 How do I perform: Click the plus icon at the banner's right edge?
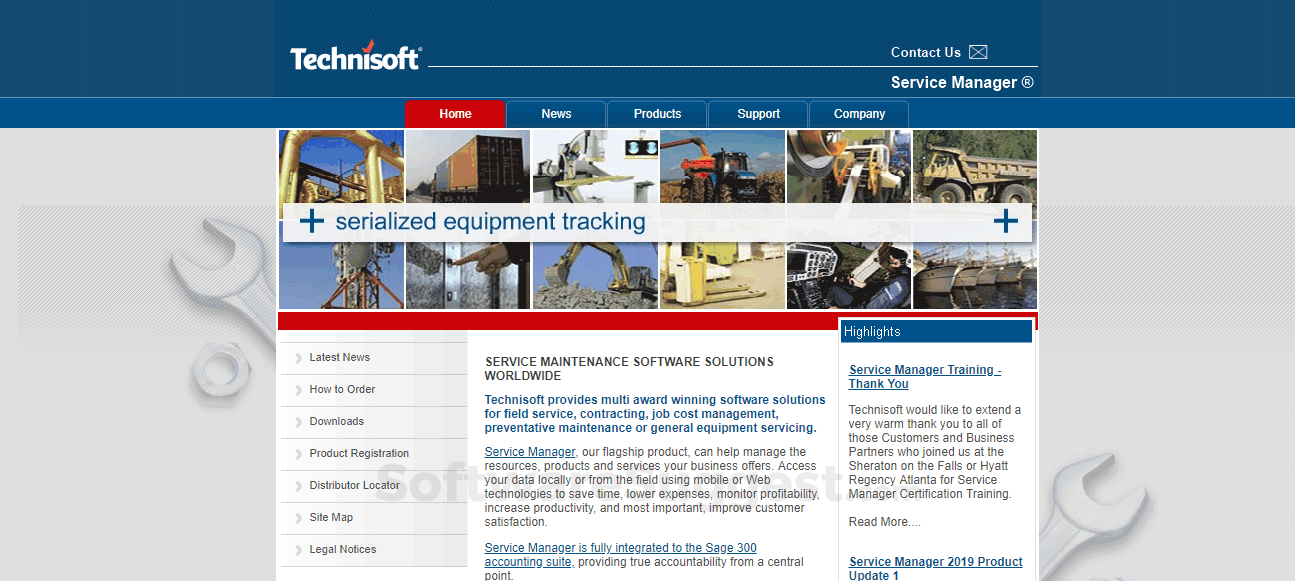coord(1006,221)
